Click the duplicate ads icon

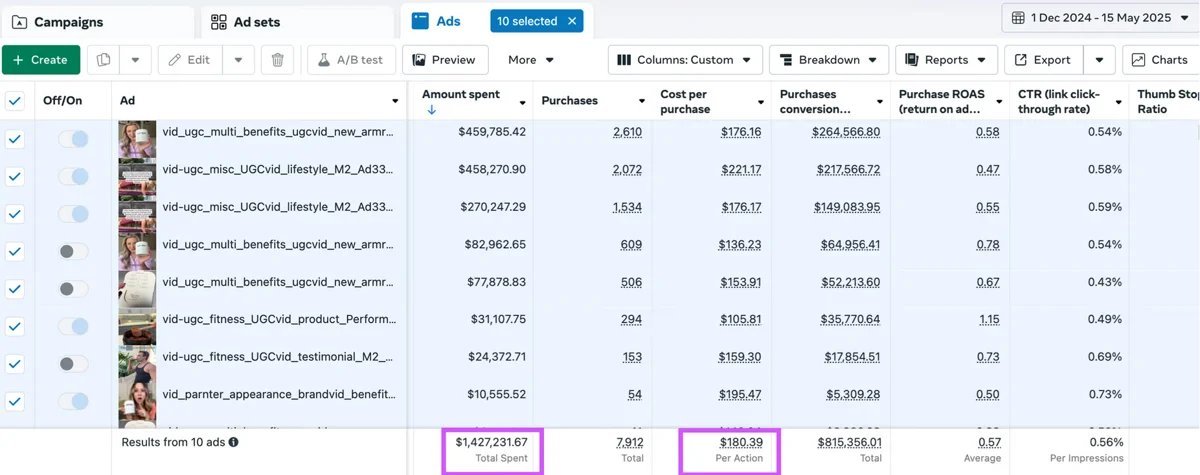point(104,60)
